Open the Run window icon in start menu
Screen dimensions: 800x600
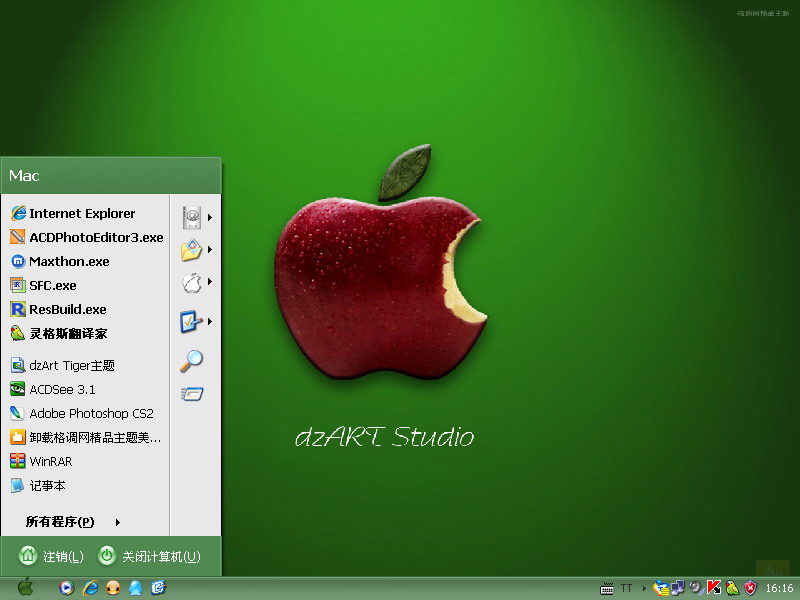[x=192, y=393]
